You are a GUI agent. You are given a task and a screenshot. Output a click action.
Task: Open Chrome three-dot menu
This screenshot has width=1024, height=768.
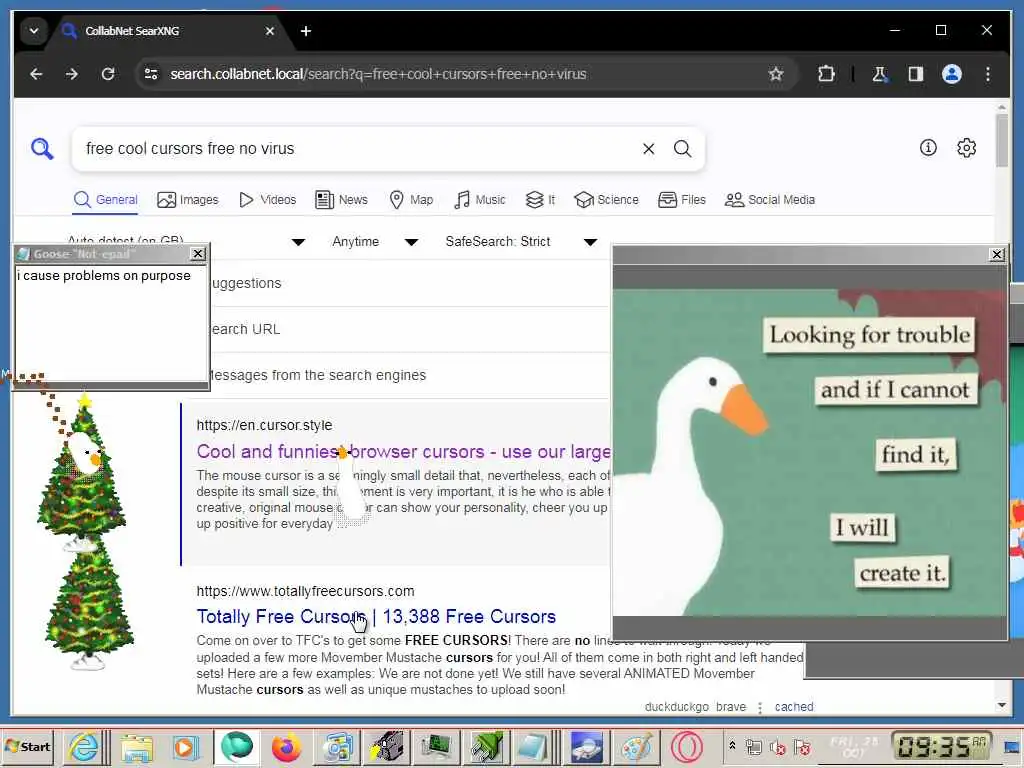click(987, 74)
